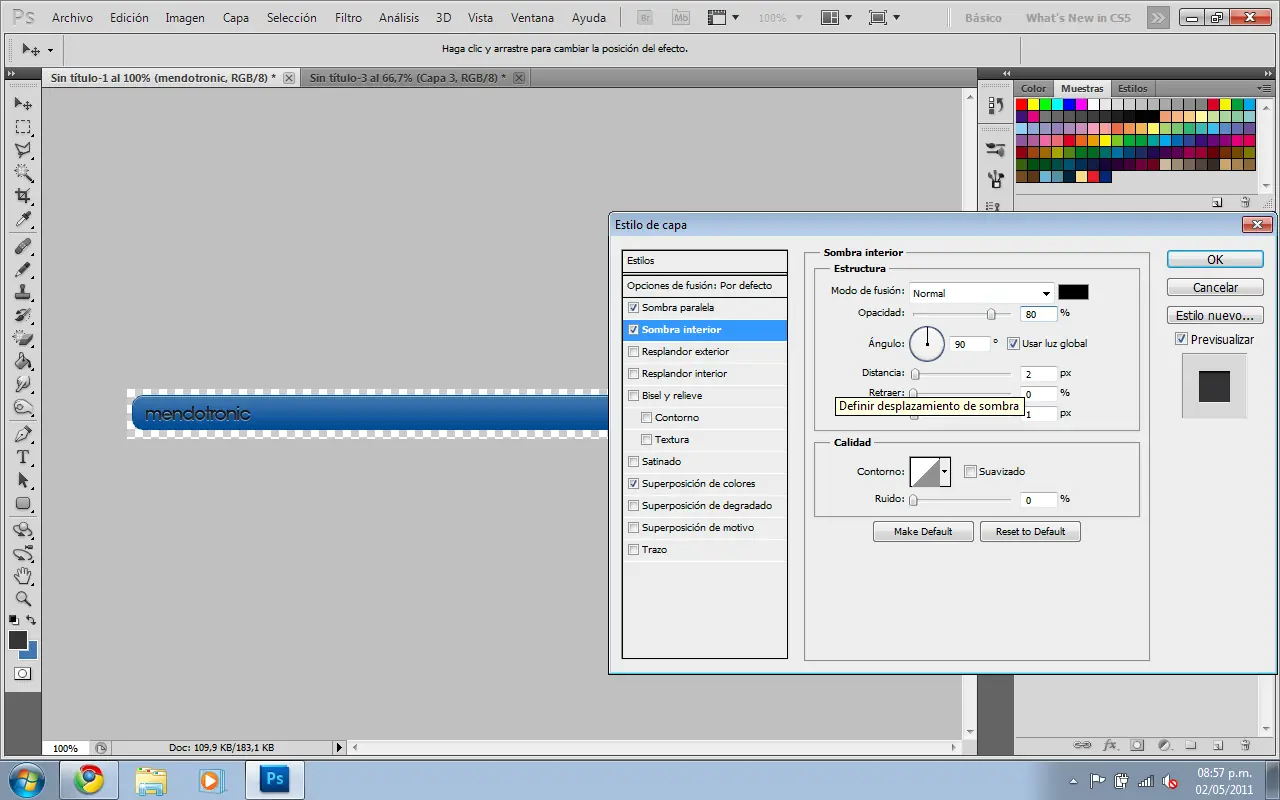Select the Pen tool
Image resolution: width=1280 pixels, height=800 pixels.
[x=23, y=434]
